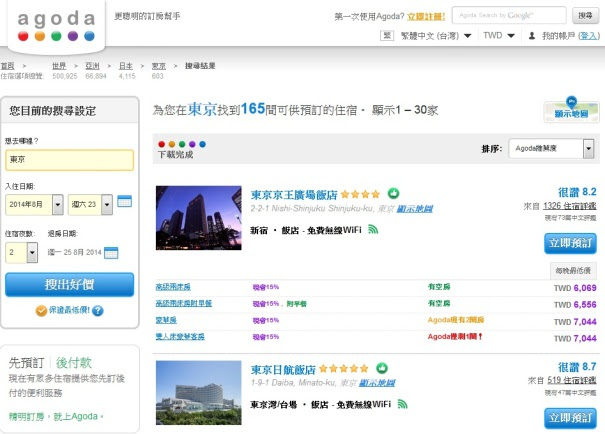The image size is (605, 434).
Task: Go to 首頁 breadcrumb
Action: coord(7,66)
